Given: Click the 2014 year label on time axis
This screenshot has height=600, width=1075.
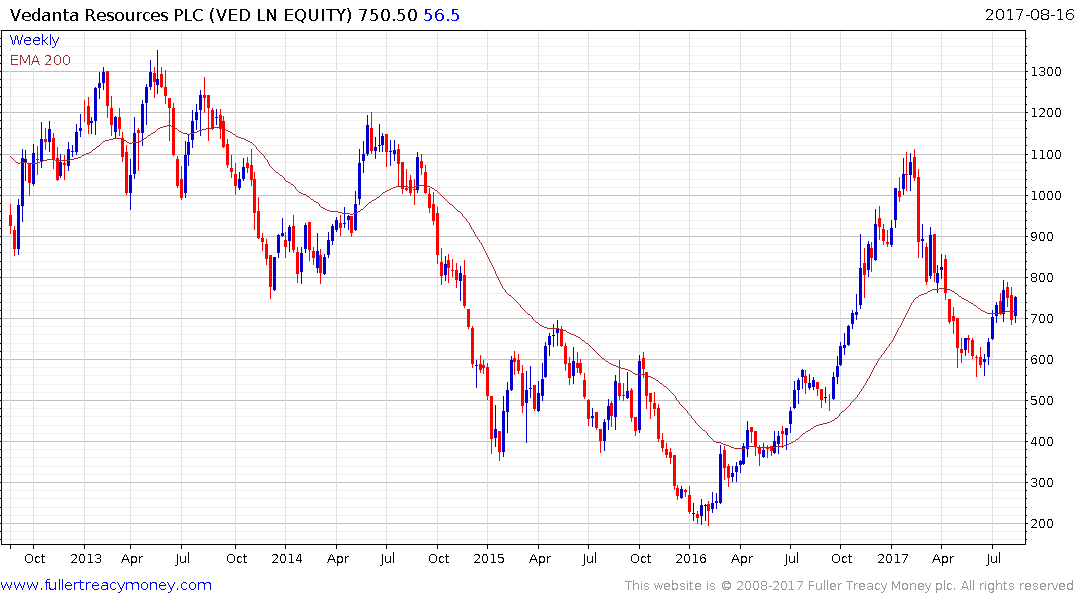Looking at the screenshot, I should [287, 558].
